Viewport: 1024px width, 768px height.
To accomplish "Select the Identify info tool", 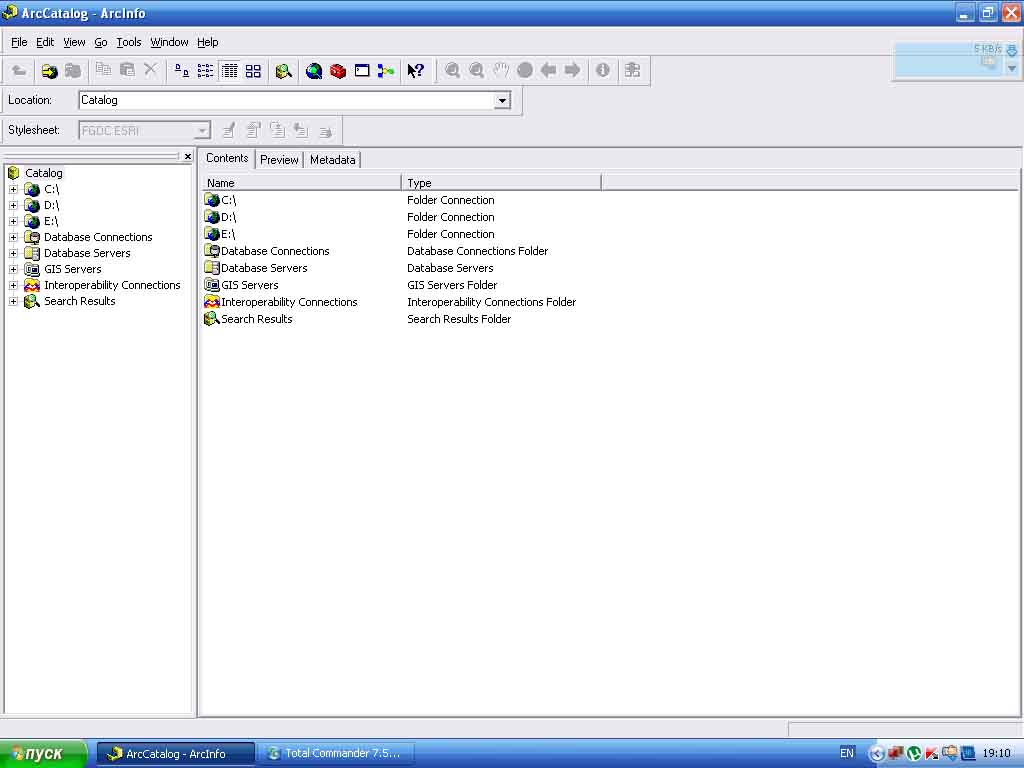I will point(603,70).
